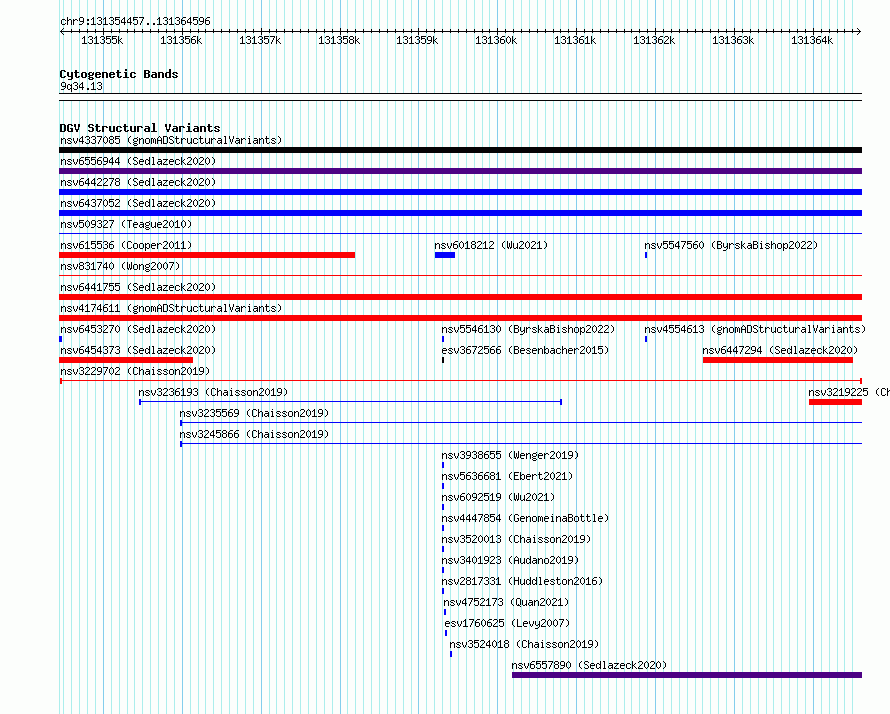Image resolution: width=890 pixels, height=714 pixels.
Task: Open nsv3245866 (Chaisson2019) label
Action: click(254, 434)
